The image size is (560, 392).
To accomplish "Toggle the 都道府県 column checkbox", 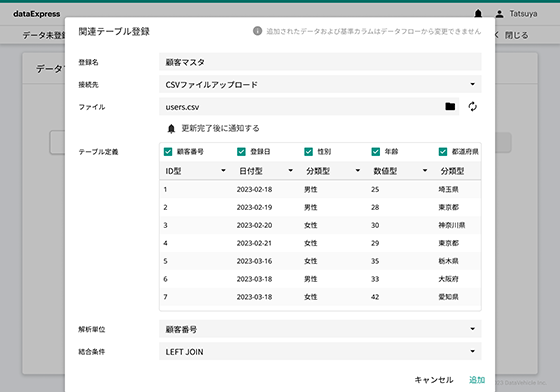I will pyautogui.click(x=443, y=152).
